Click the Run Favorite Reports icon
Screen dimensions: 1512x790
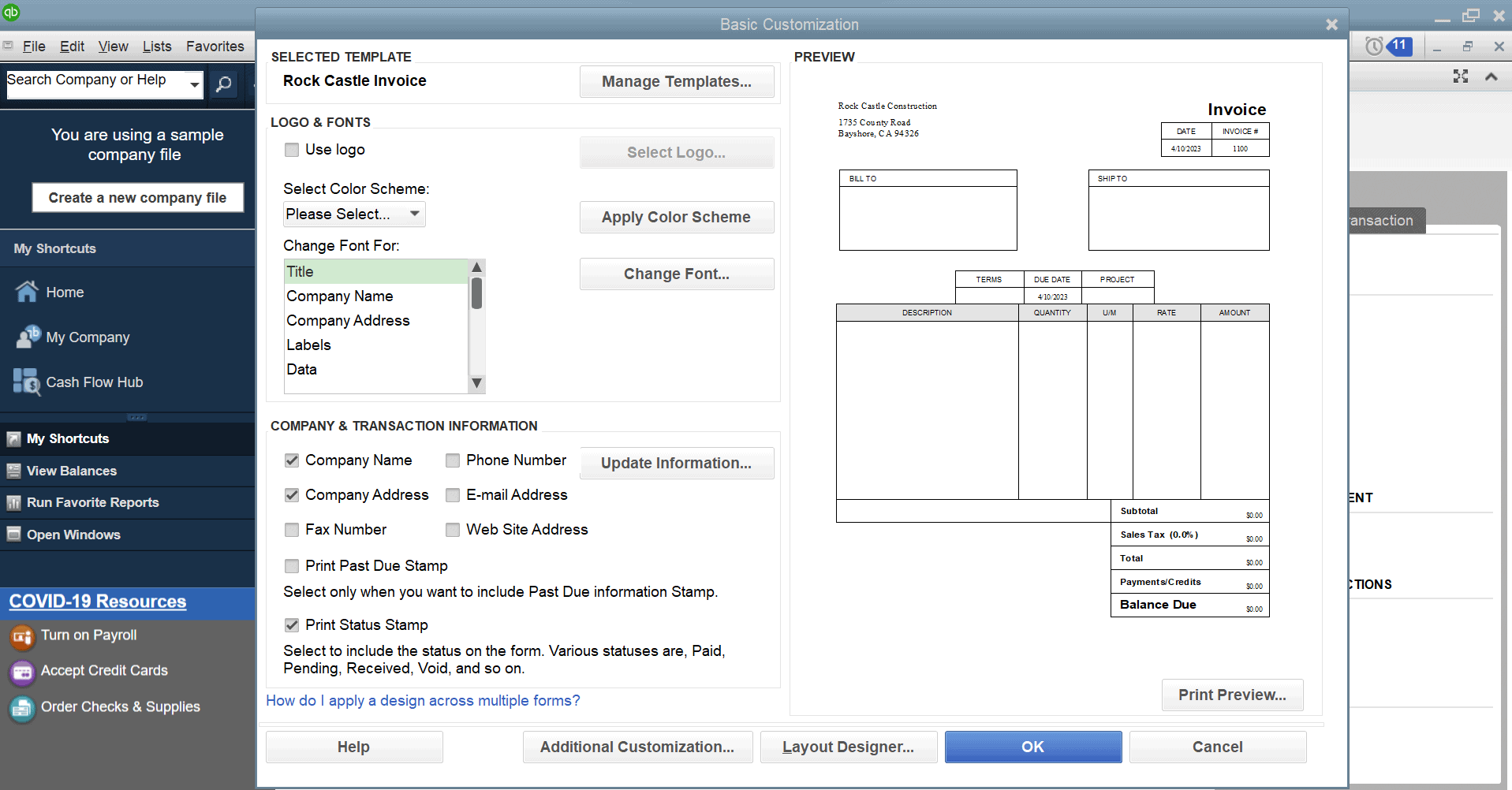(x=13, y=502)
